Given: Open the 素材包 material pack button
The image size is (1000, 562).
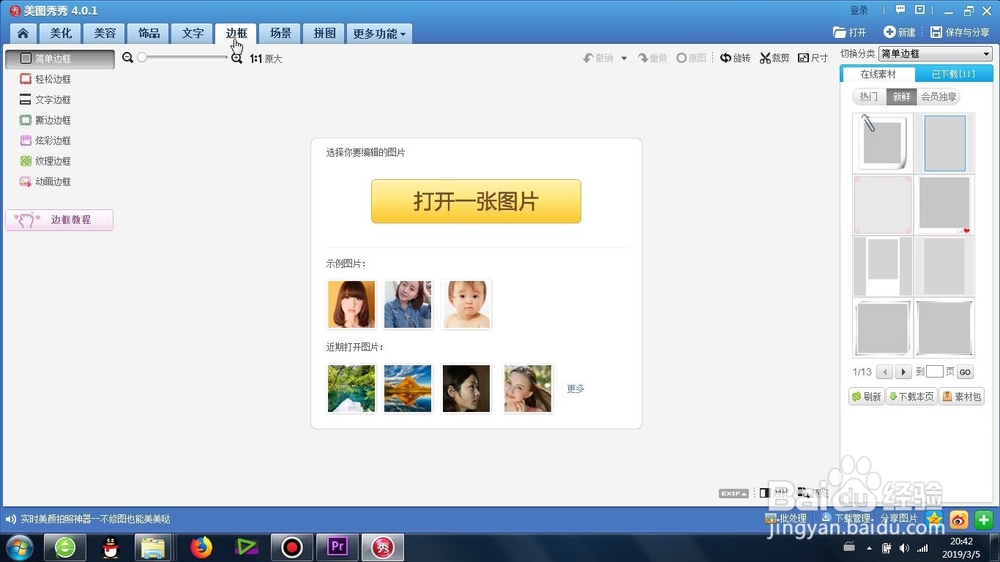Looking at the screenshot, I should (962, 397).
